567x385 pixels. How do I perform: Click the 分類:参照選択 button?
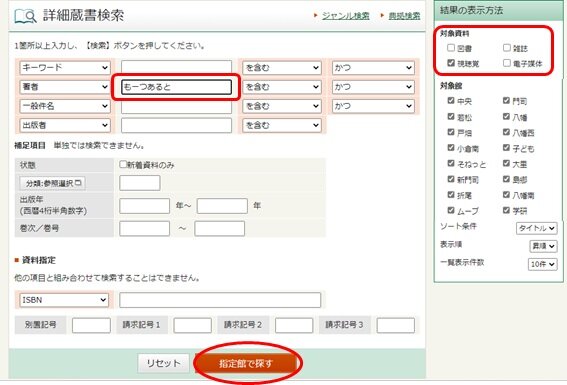53,183
